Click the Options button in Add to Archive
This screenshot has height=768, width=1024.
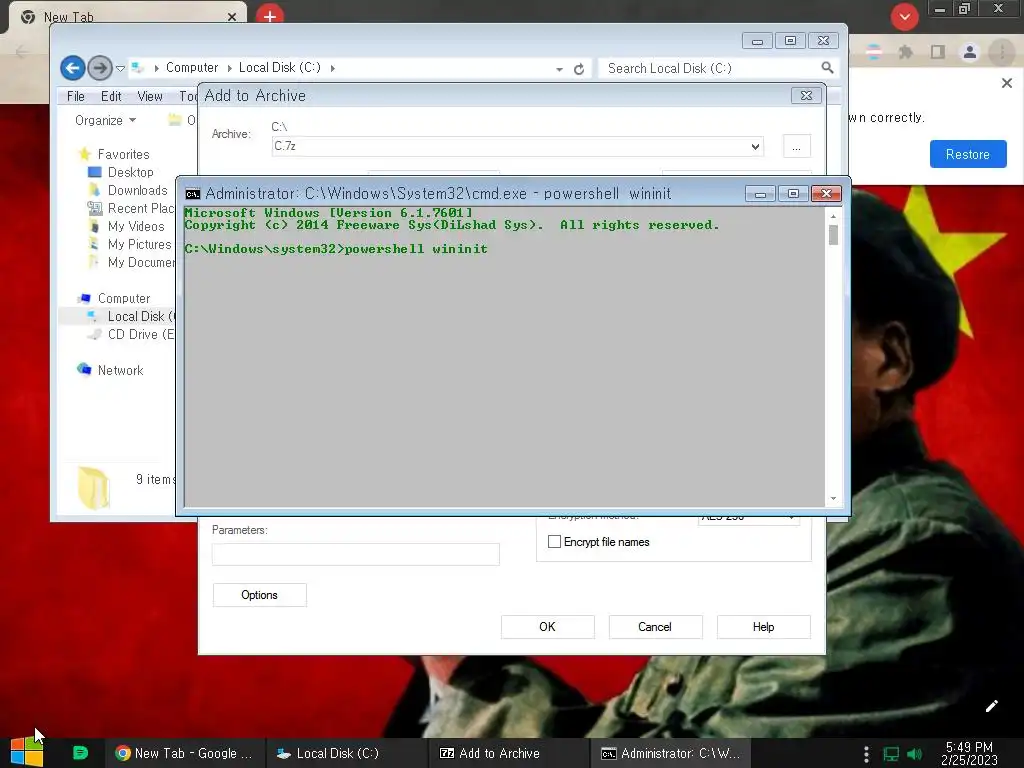coord(259,595)
